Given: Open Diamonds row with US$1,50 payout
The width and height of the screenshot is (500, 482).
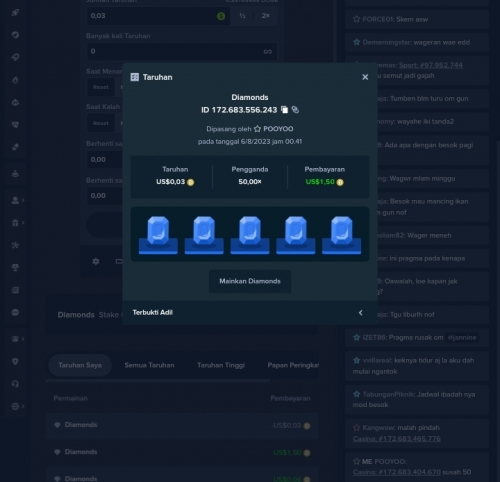Looking at the screenshot, I should tap(182, 452).
